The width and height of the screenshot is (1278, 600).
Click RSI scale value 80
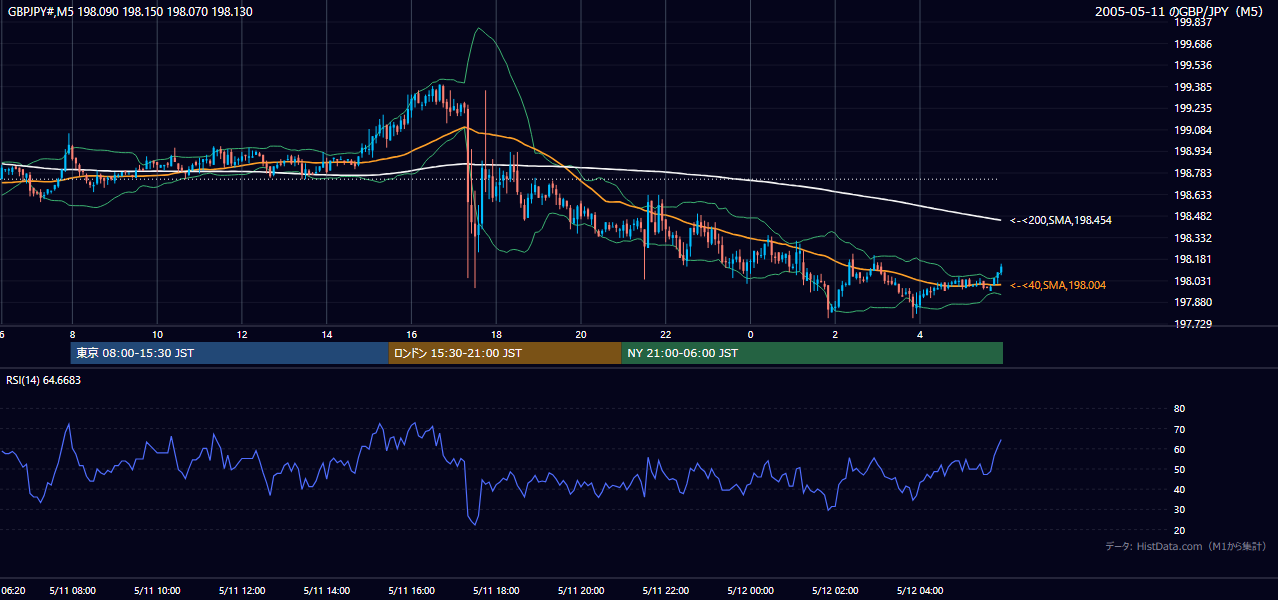[1179, 409]
